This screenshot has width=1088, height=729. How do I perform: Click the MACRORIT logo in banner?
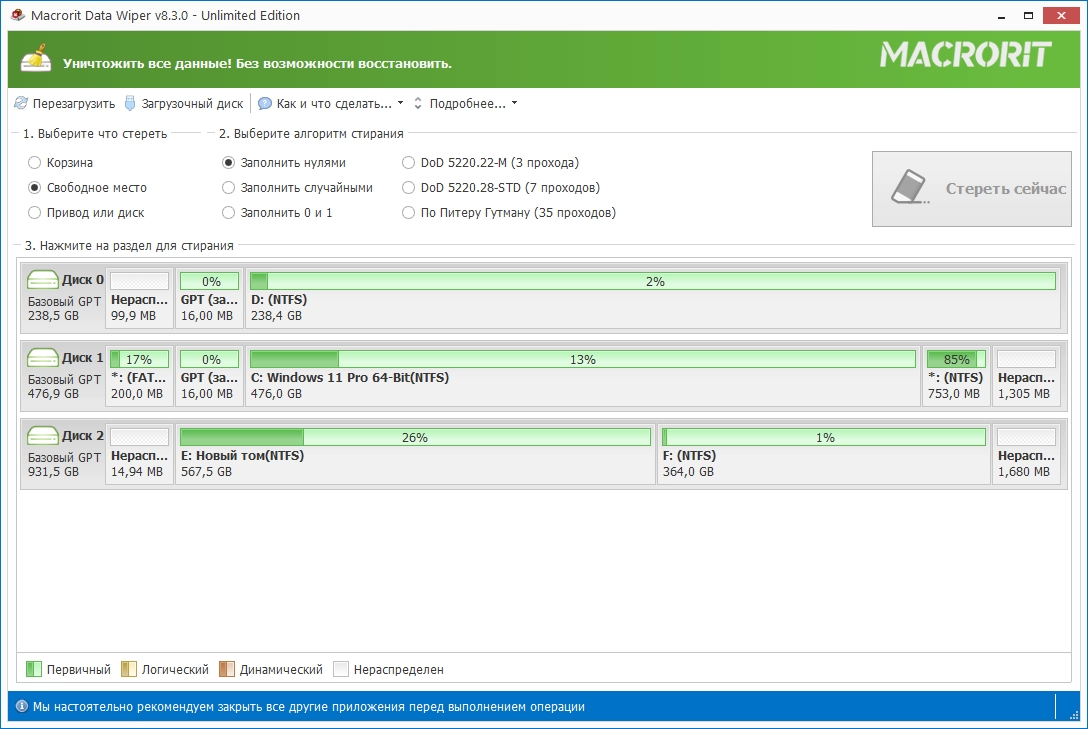point(965,55)
